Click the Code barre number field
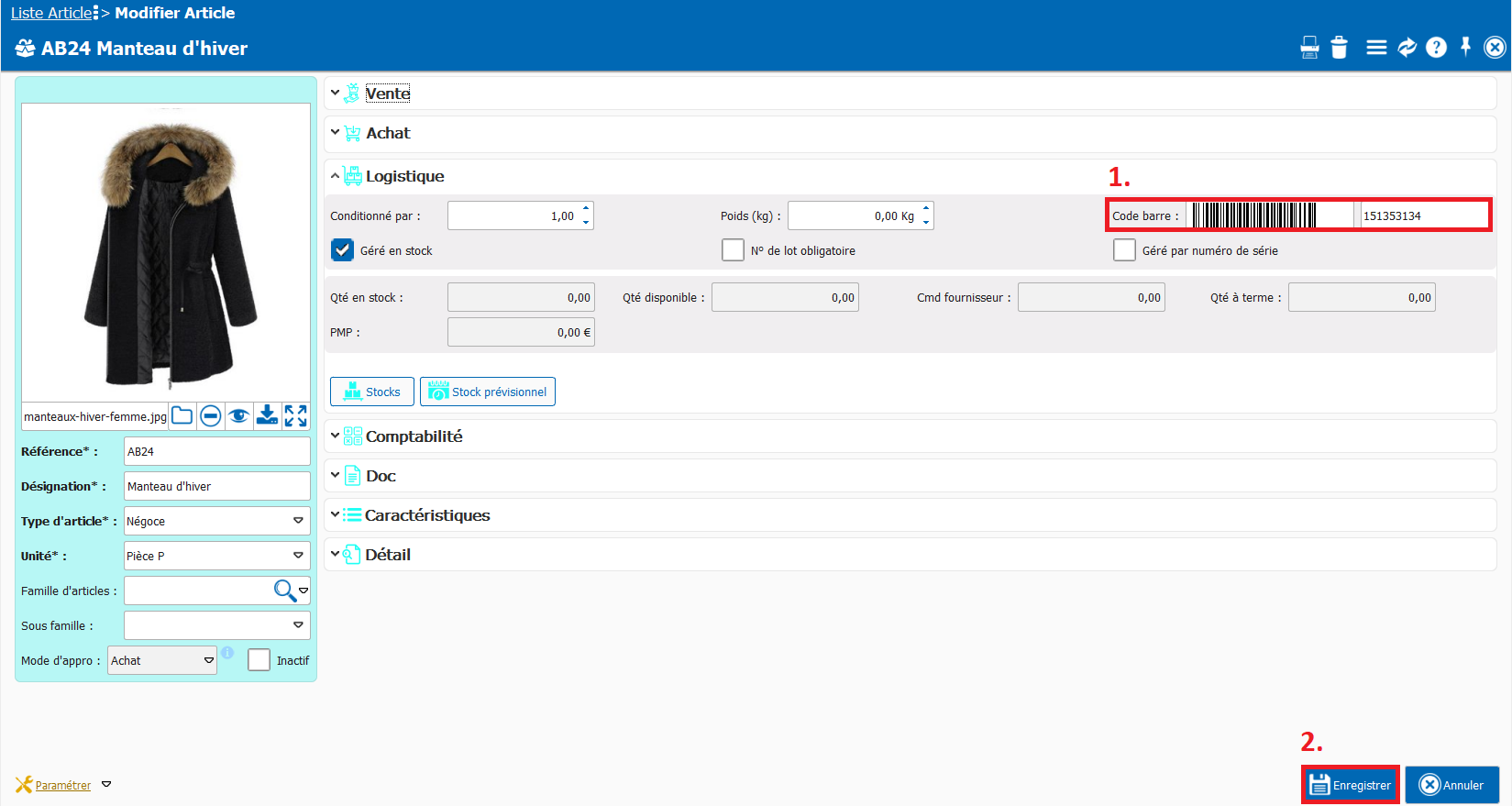1512x806 pixels. pos(1421,216)
